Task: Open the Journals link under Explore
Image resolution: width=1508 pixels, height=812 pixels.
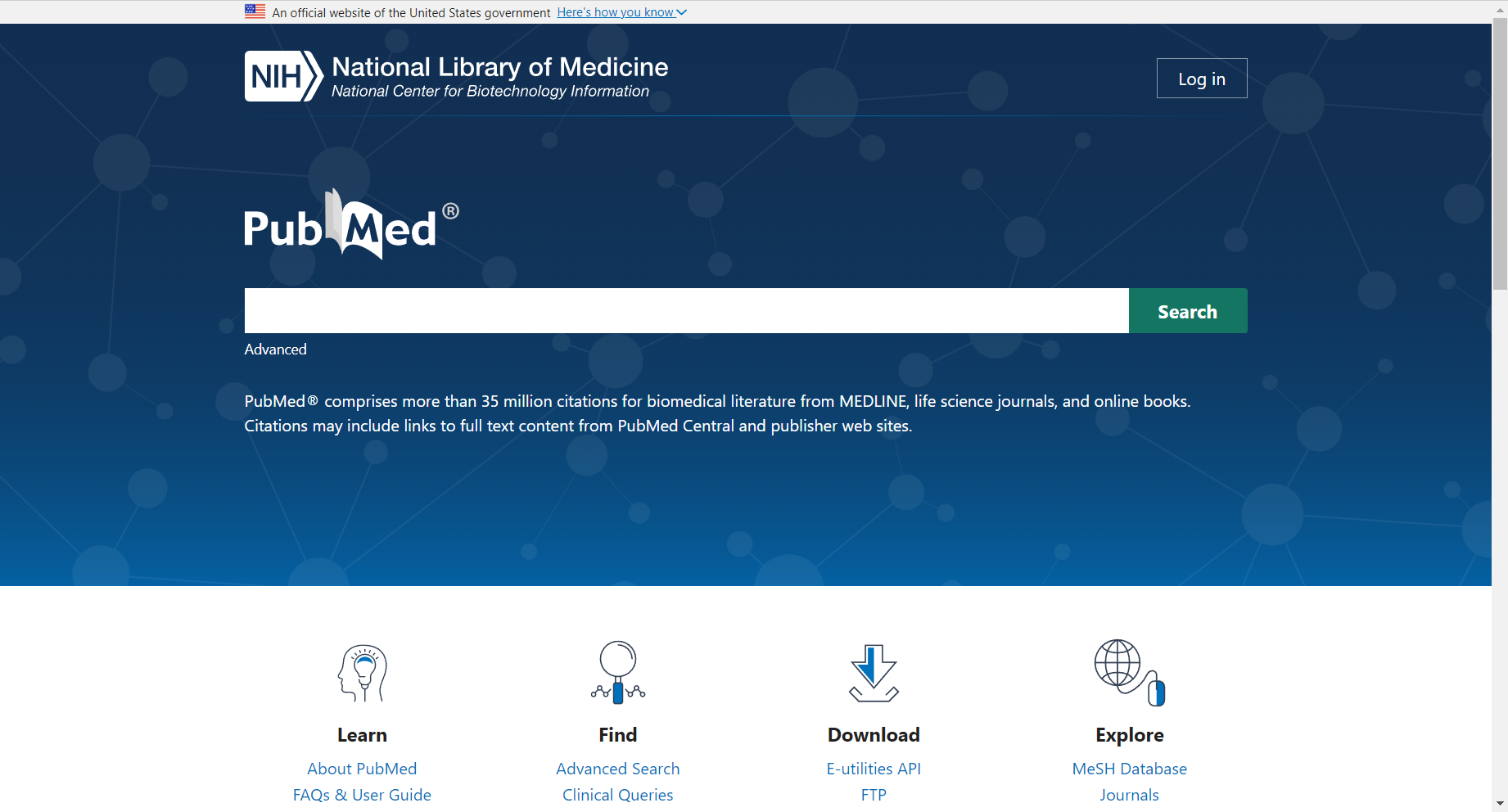Action: click(x=1130, y=795)
